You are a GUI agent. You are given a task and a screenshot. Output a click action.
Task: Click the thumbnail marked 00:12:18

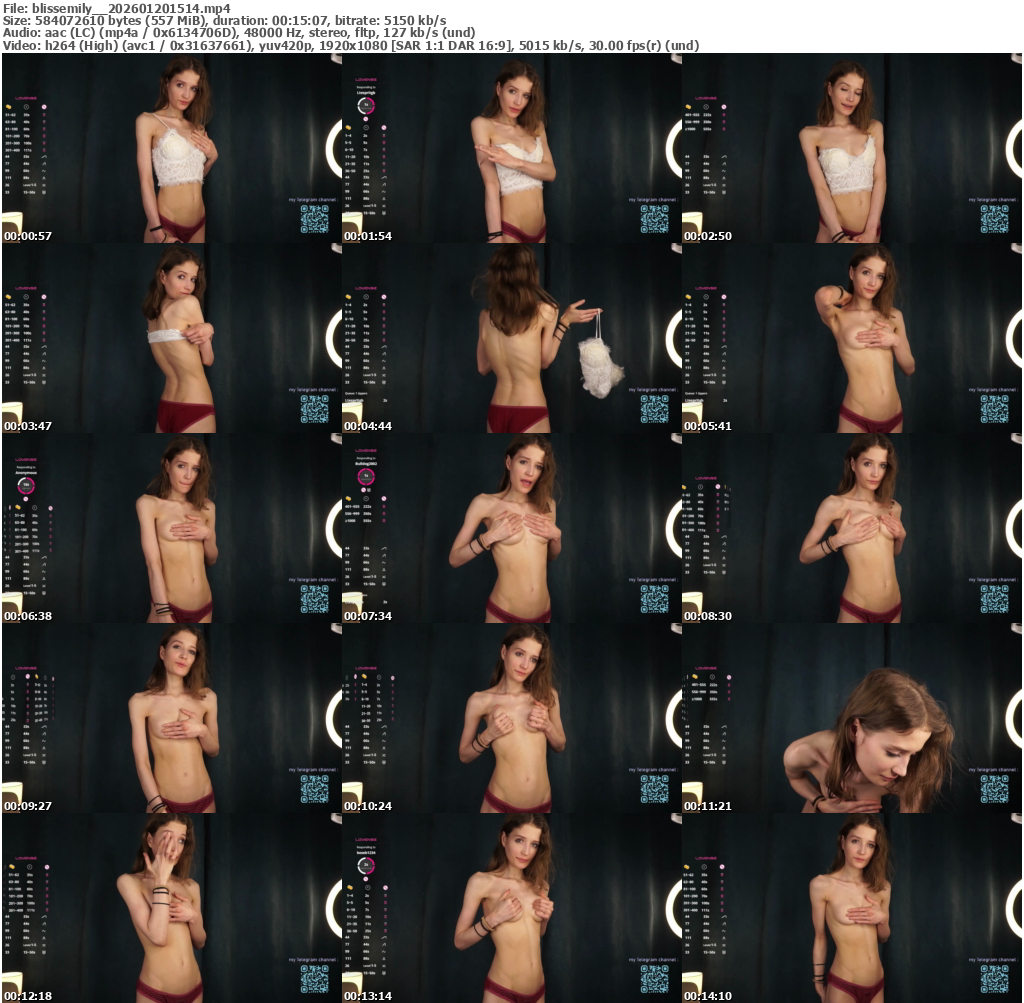coord(171,908)
